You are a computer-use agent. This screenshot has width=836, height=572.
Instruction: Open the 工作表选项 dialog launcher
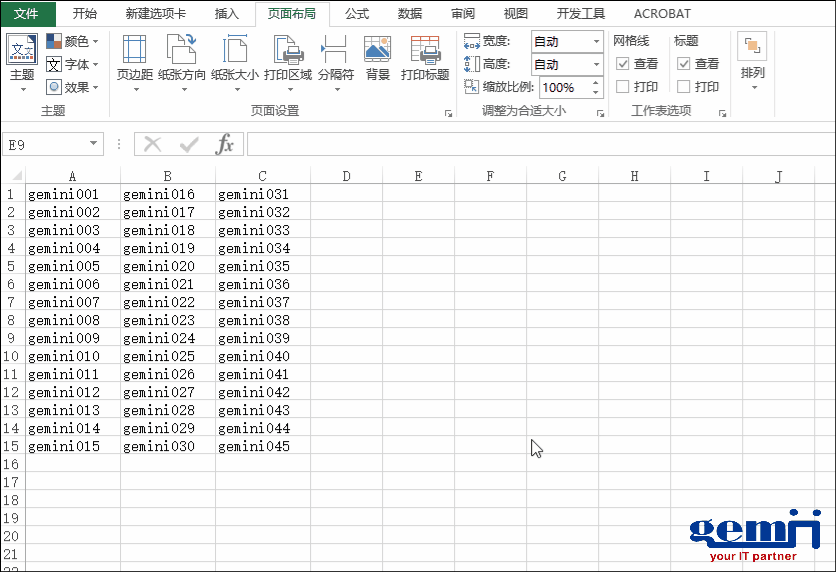[722, 114]
